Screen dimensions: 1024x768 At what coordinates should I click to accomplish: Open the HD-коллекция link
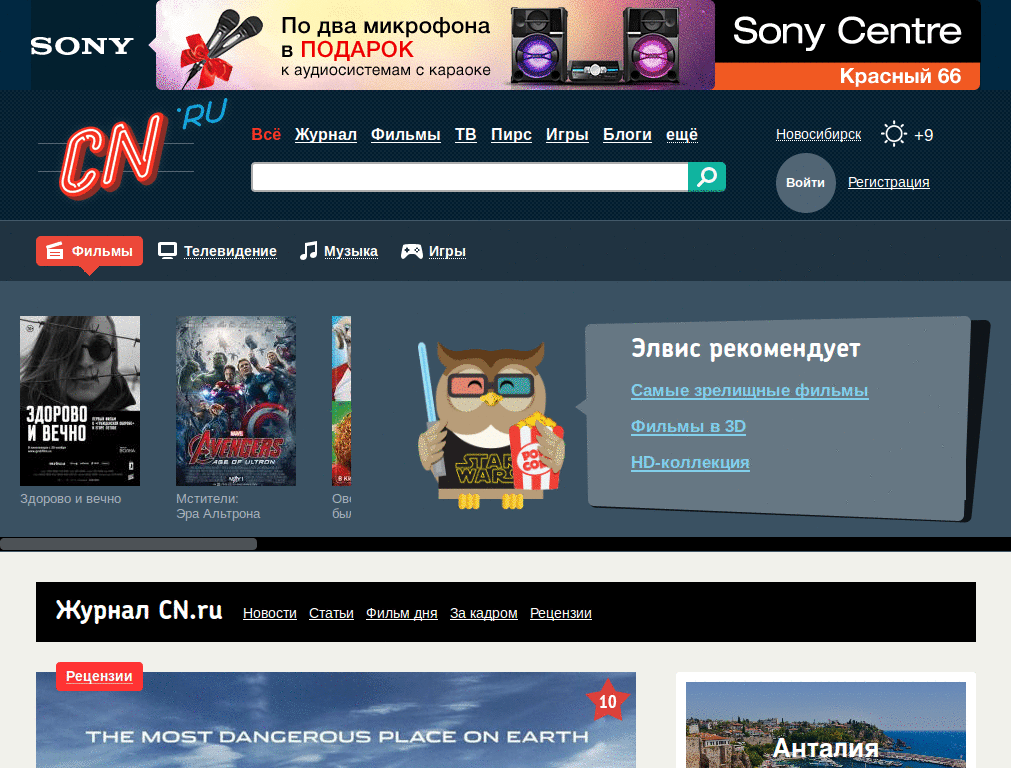click(690, 462)
